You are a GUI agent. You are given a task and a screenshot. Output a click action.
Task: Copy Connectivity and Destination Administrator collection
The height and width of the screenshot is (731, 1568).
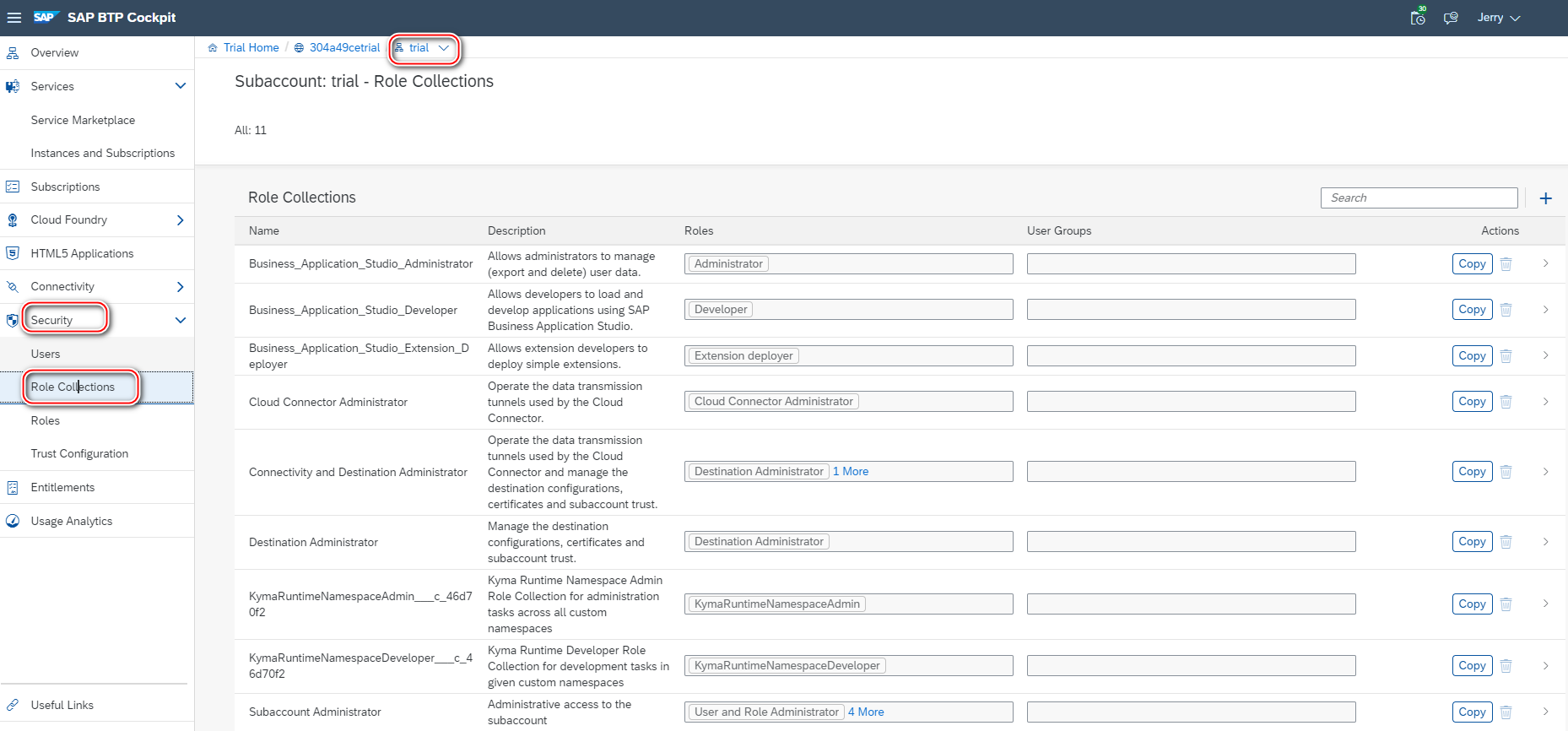click(1472, 472)
